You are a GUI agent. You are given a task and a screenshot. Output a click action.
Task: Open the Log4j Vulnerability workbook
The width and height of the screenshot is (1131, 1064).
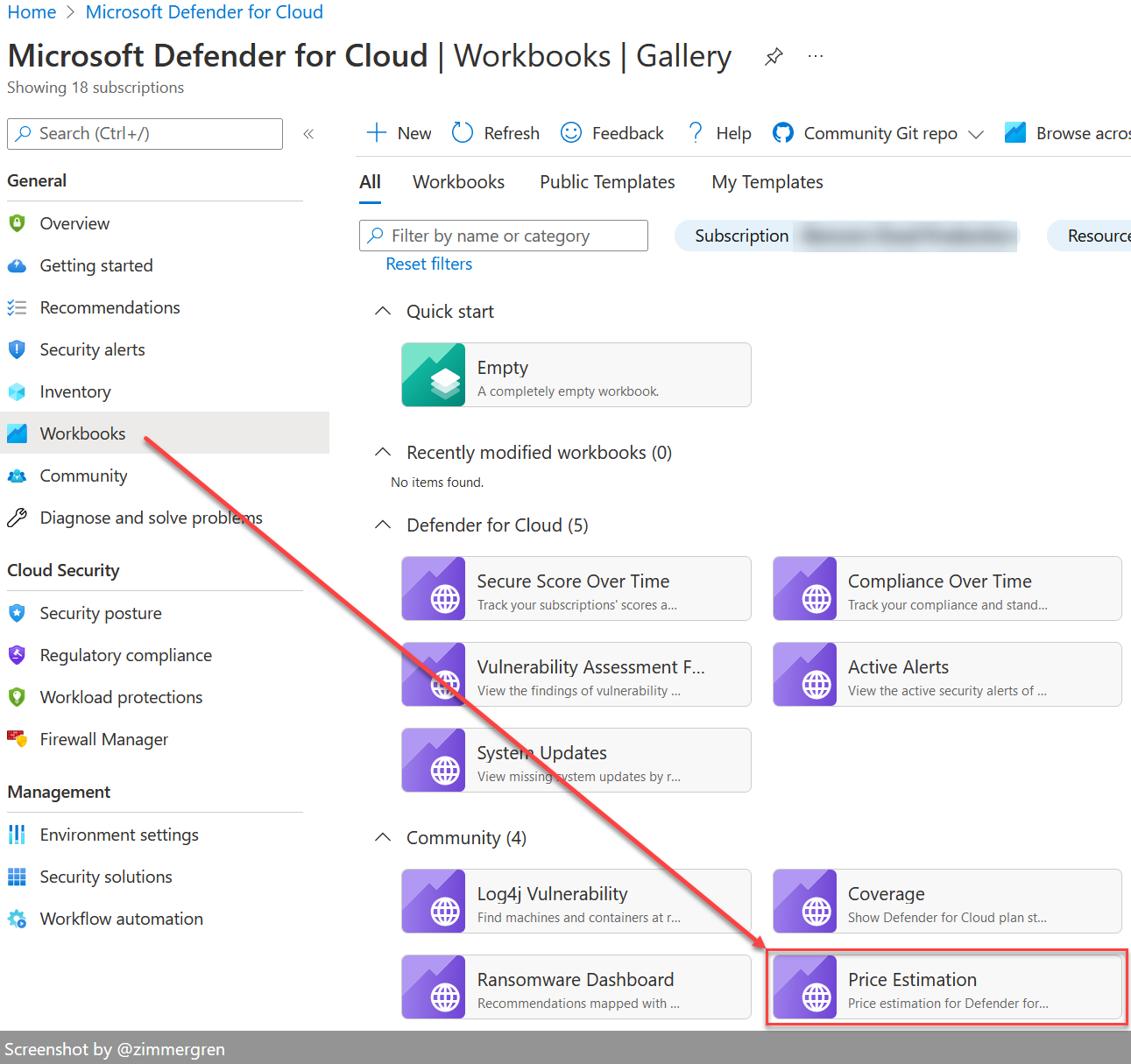pyautogui.click(x=576, y=901)
